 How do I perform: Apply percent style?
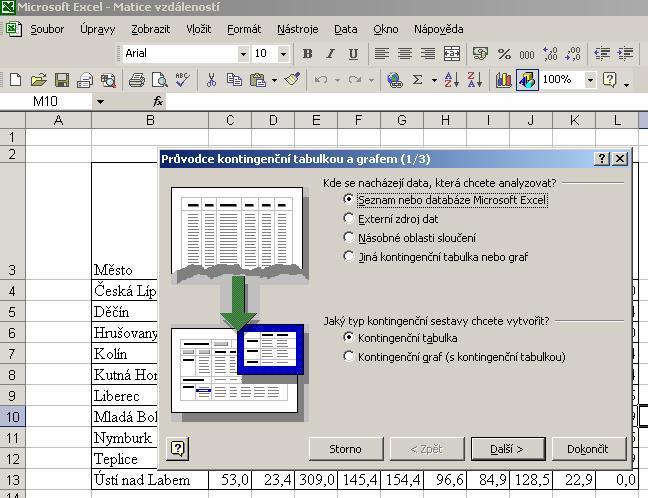point(504,54)
